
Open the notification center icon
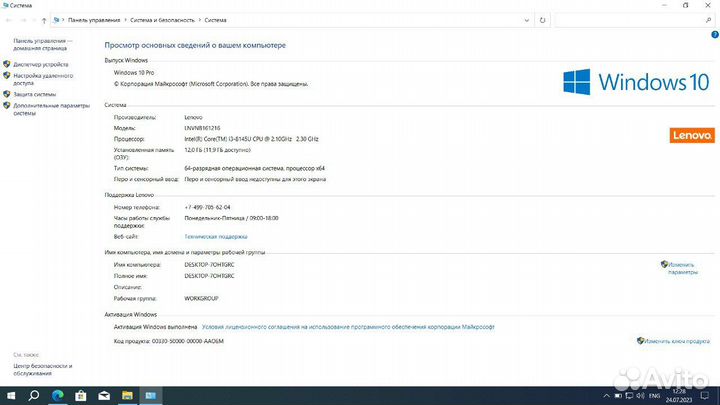coord(705,395)
